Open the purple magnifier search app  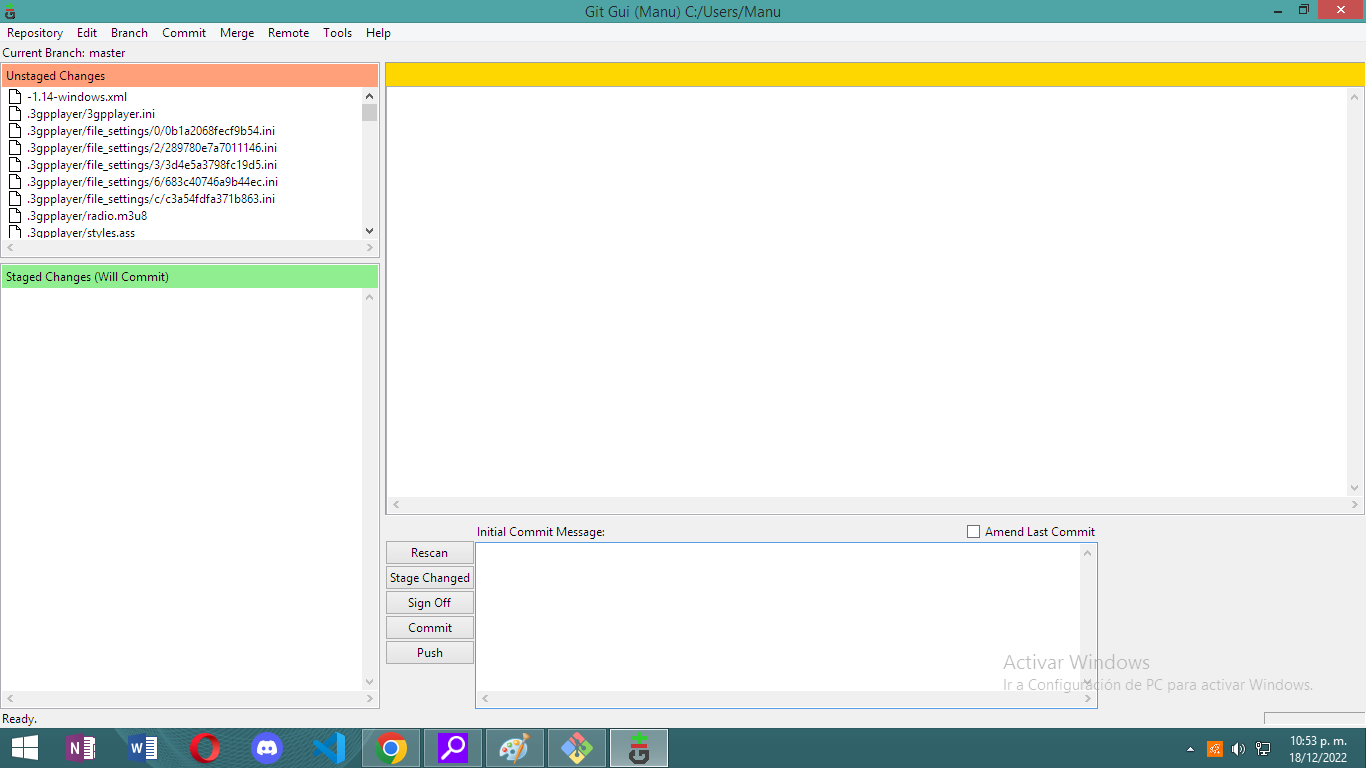coord(453,748)
